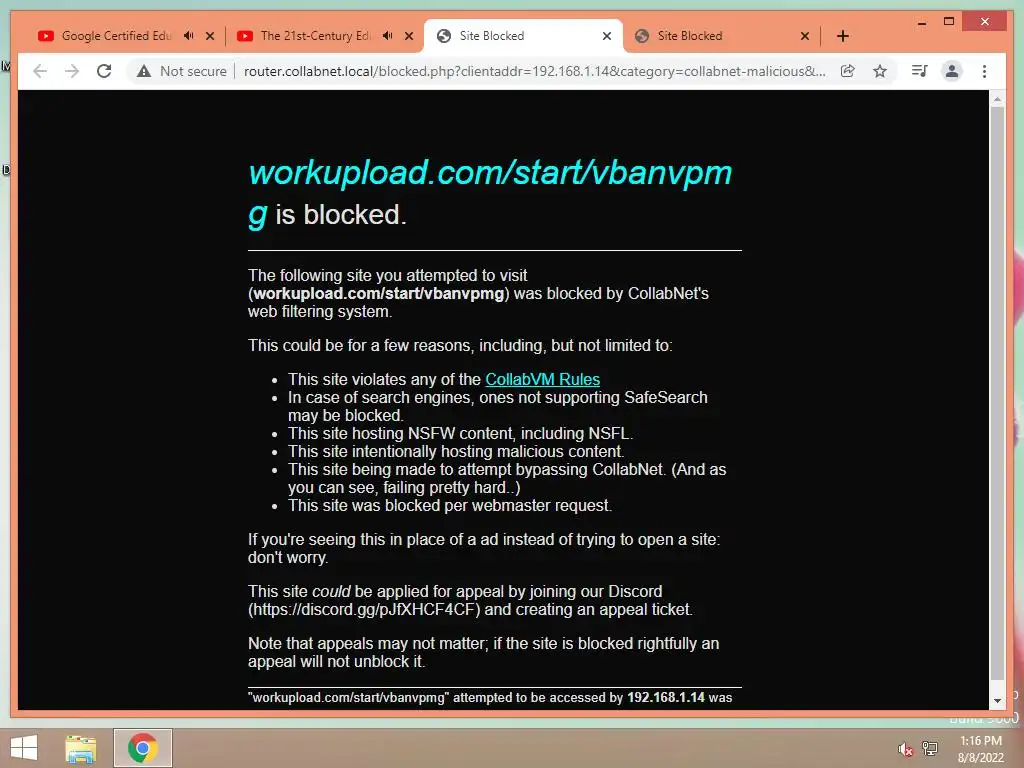The height and width of the screenshot is (768, 1024).
Task: Click the bold IP 192.168.1.14 in footer
Action: tap(665, 697)
